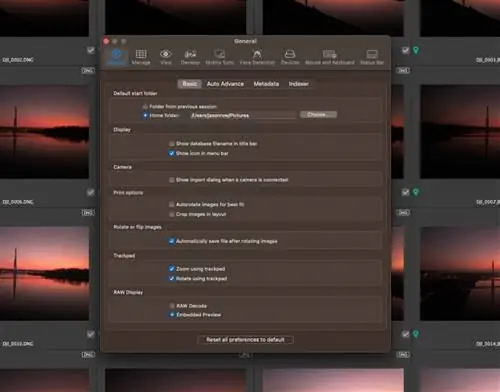
Task: Uncheck Automatically save file after rotating images
Action: [172, 241]
